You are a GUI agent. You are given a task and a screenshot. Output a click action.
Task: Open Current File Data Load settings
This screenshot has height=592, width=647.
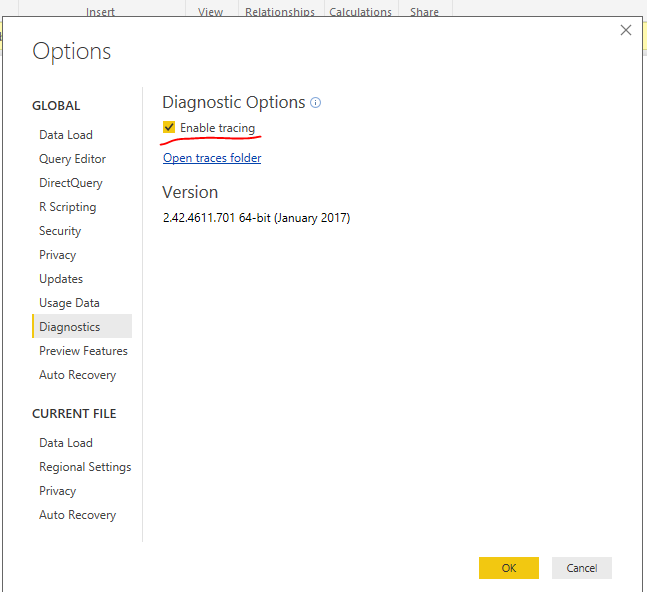tap(66, 443)
